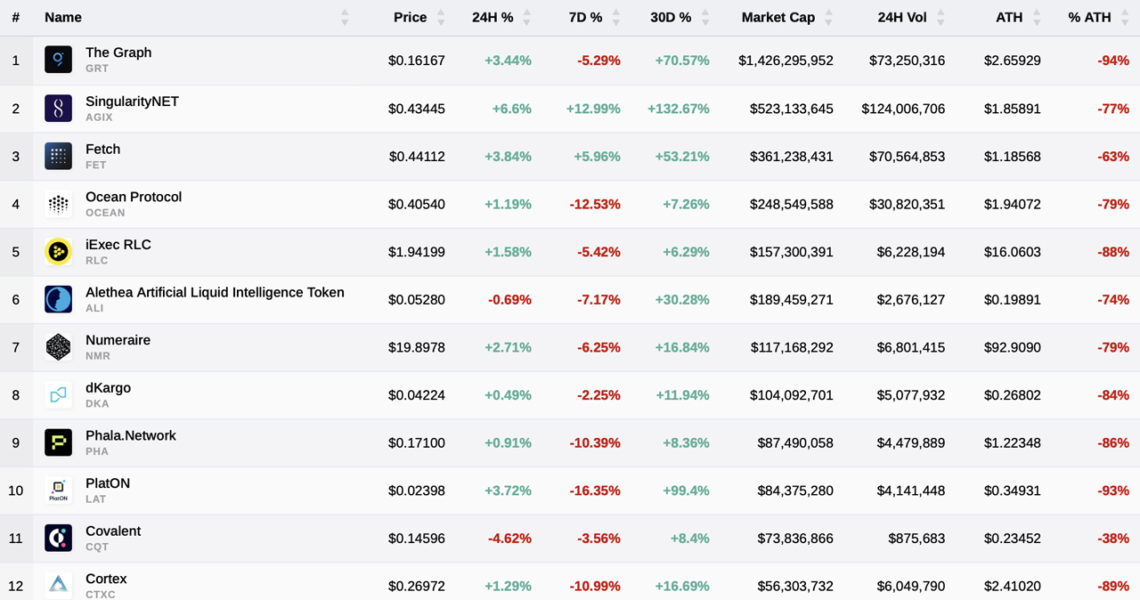Click the SingularityNET AGIX logo icon
This screenshot has height=600, width=1140.
tap(58, 108)
